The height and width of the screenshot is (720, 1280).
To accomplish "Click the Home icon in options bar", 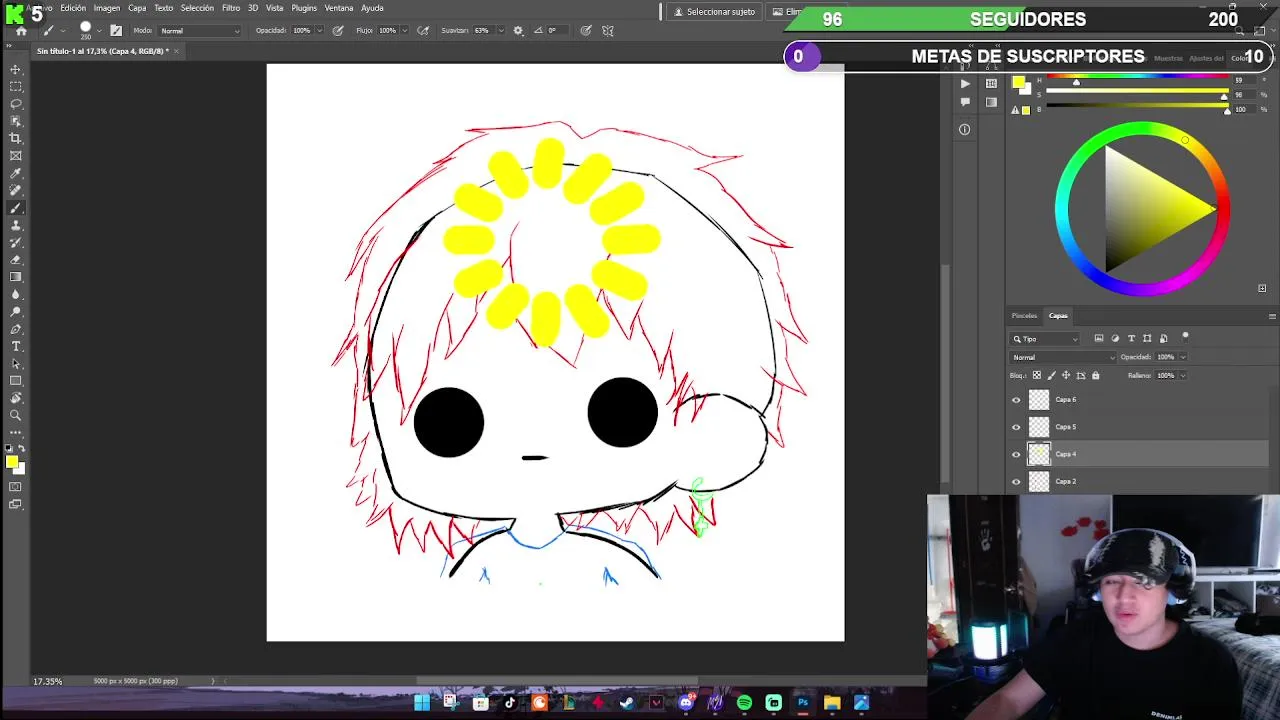I will click(21, 30).
